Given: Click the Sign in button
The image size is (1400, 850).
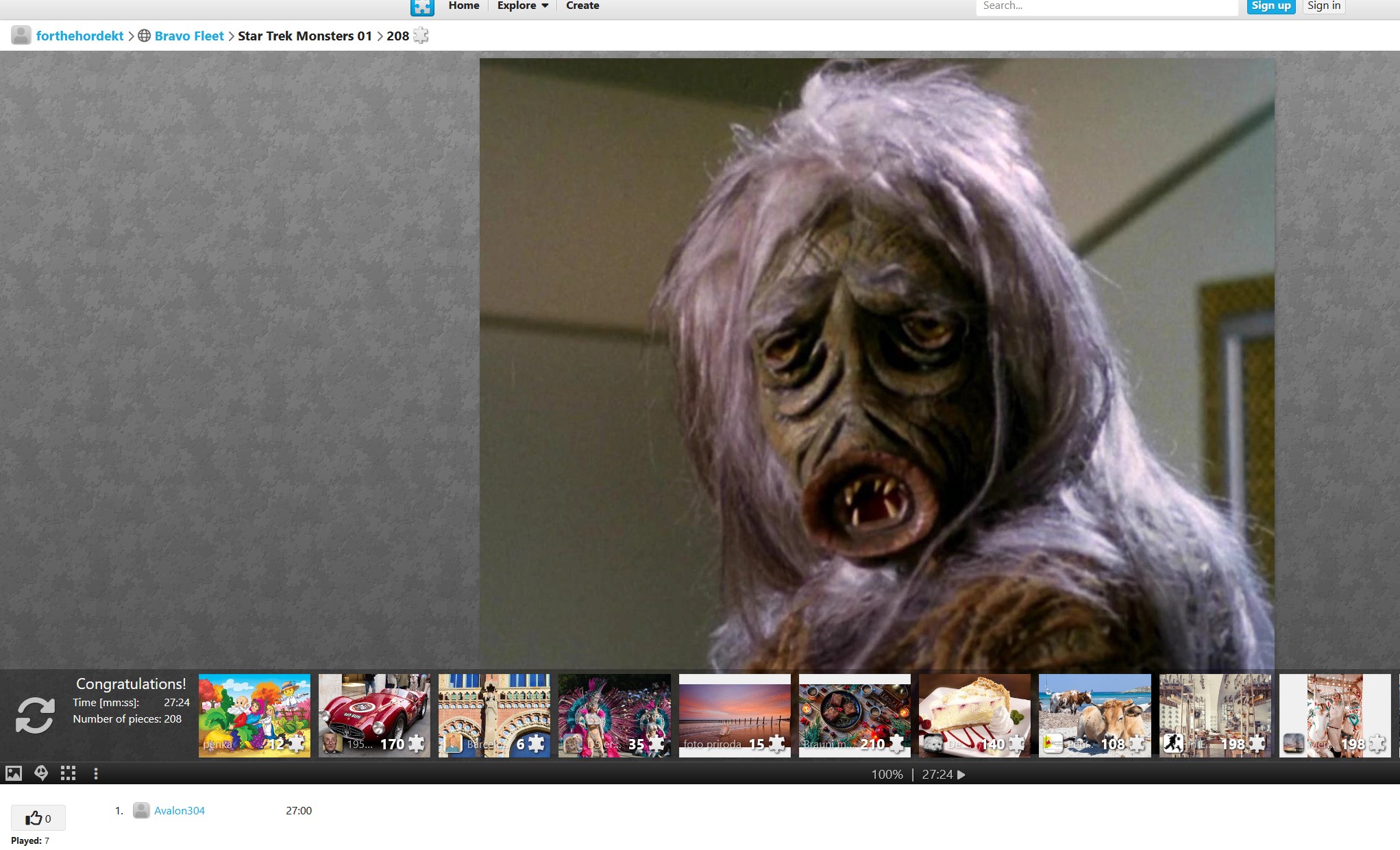Looking at the screenshot, I should click(1323, 6).
